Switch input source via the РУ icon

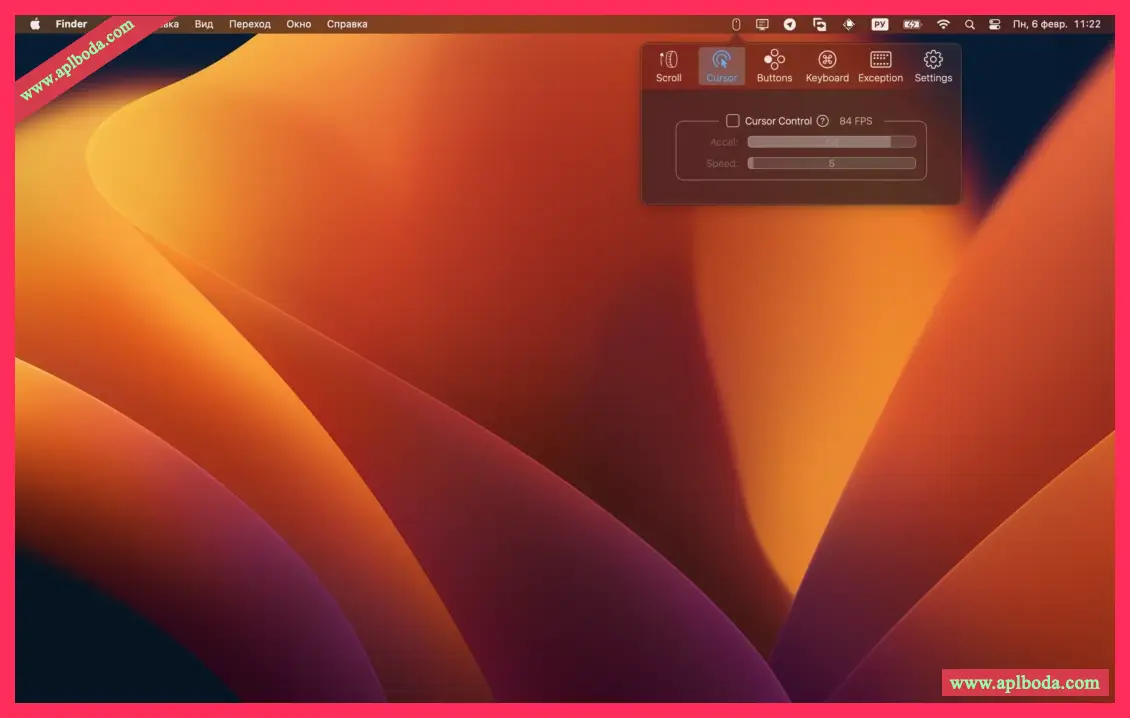(879, 24)
